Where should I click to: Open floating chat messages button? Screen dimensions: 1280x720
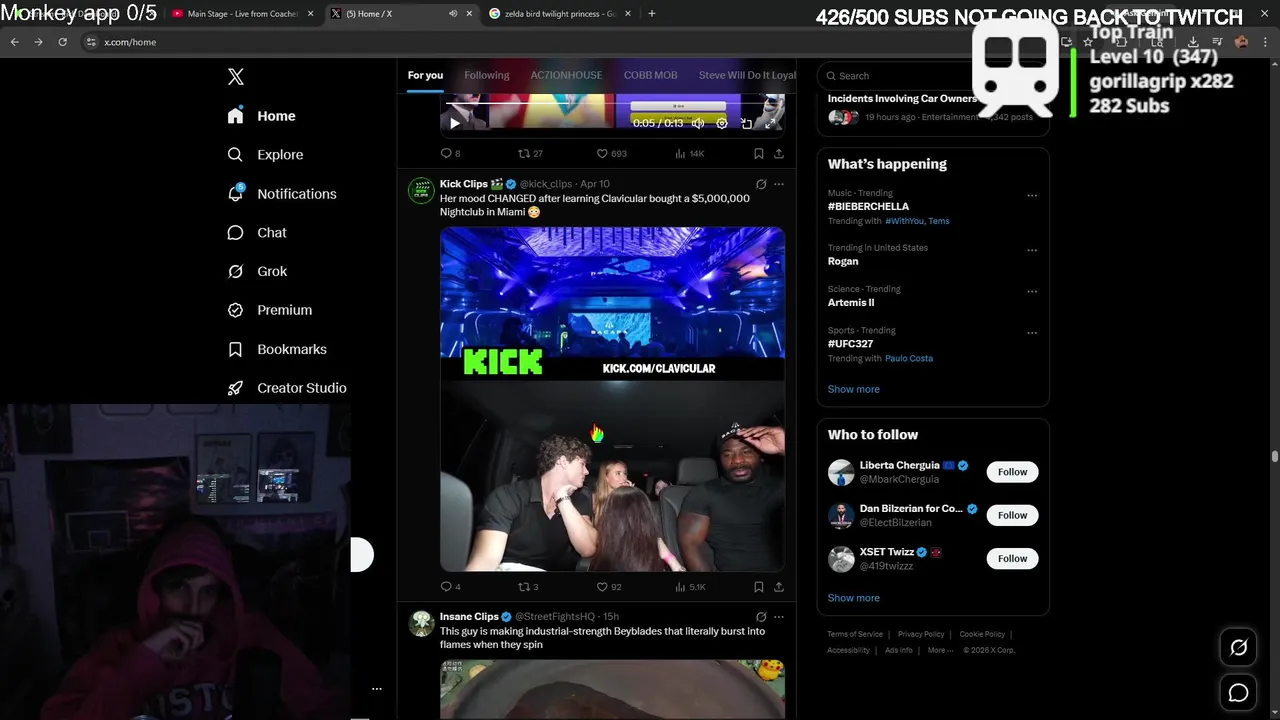1238,693
